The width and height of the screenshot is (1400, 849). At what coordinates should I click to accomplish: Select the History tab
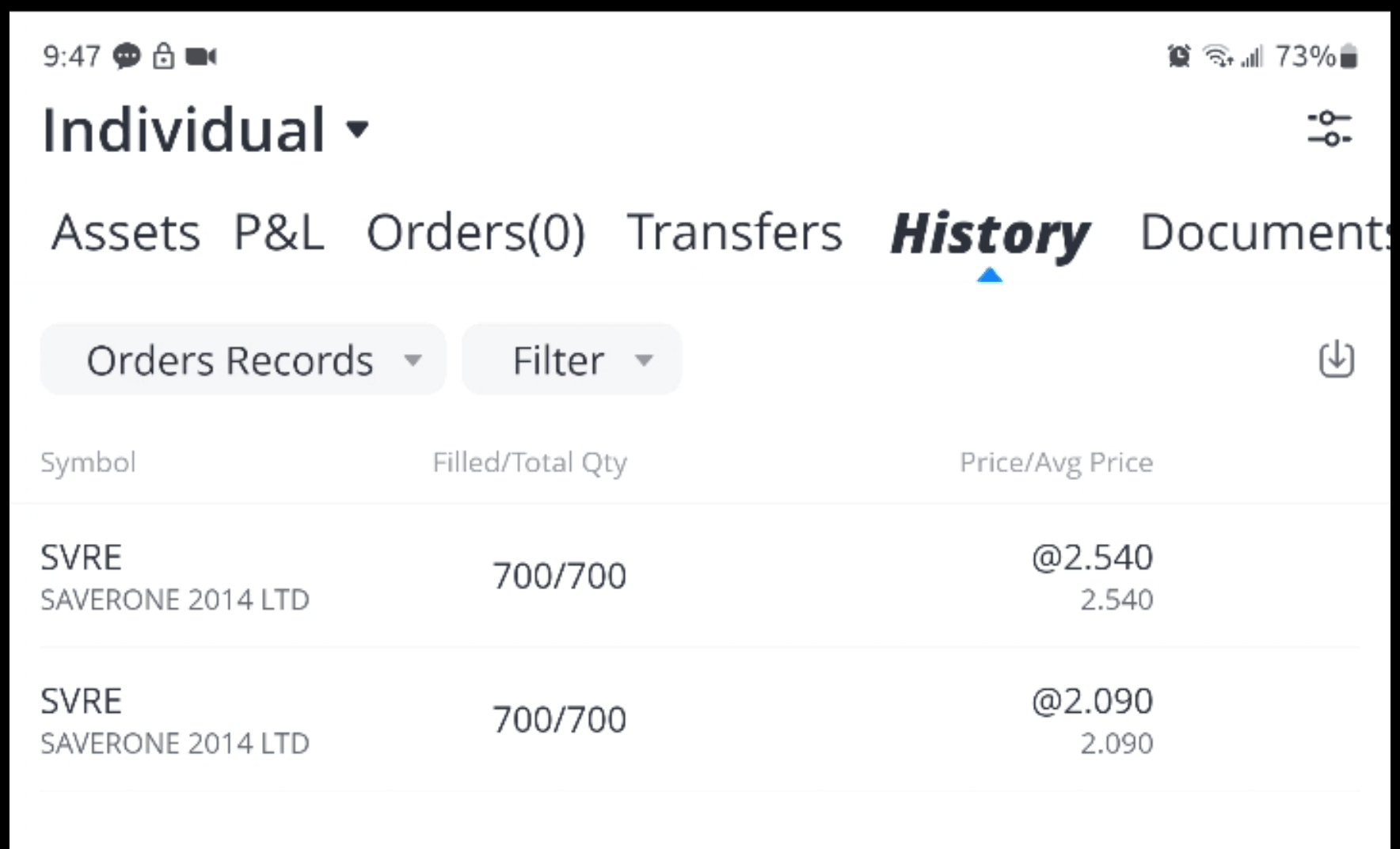point(989,234)
